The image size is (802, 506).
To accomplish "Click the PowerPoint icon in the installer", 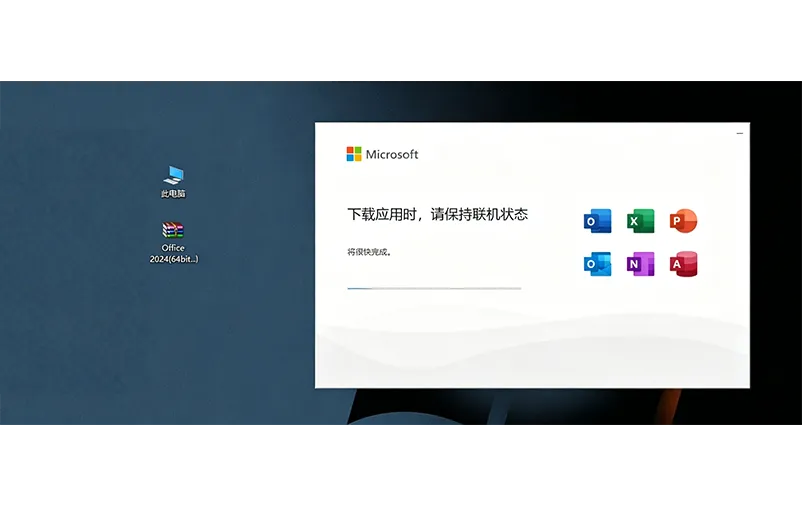I will (x=683, y=221).
